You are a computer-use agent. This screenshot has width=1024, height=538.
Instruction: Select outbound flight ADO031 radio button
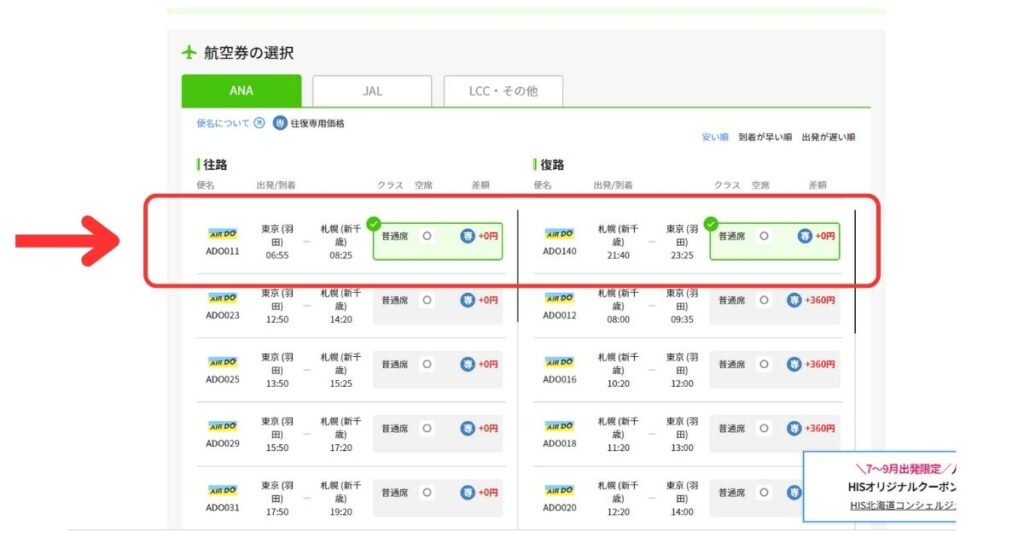[x=426, y=492]
